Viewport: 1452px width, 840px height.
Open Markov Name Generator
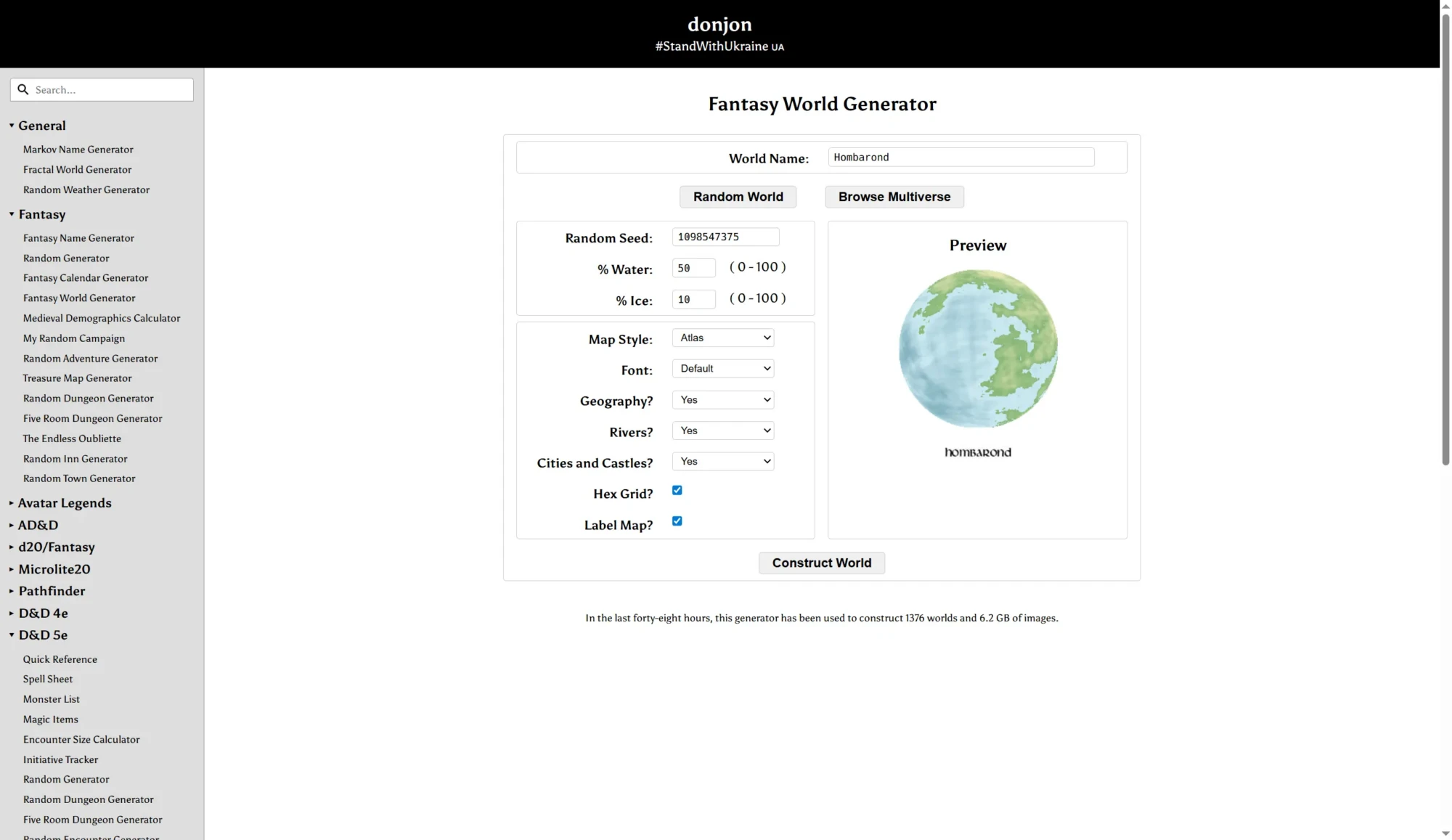coord(78,150)
